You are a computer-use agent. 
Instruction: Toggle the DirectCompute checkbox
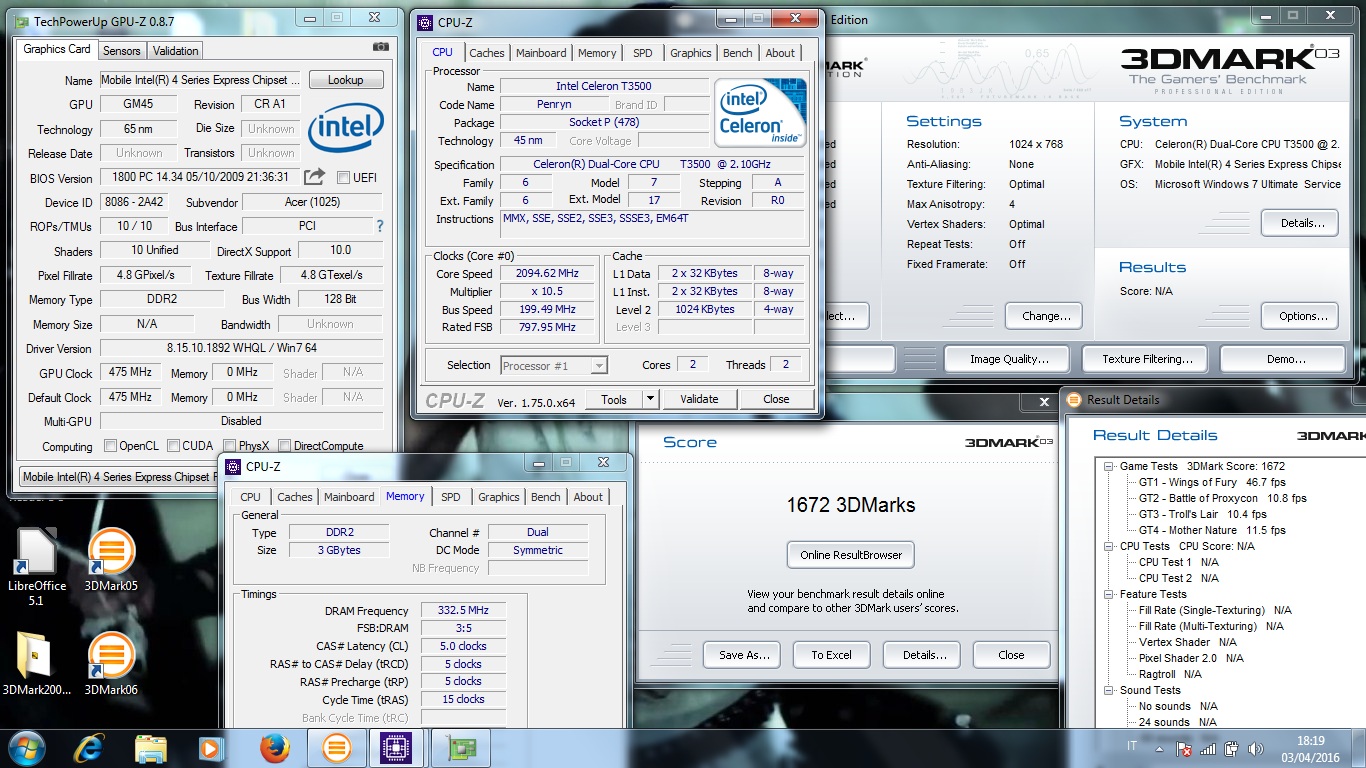pyautogui.click(x=285, y=446)
